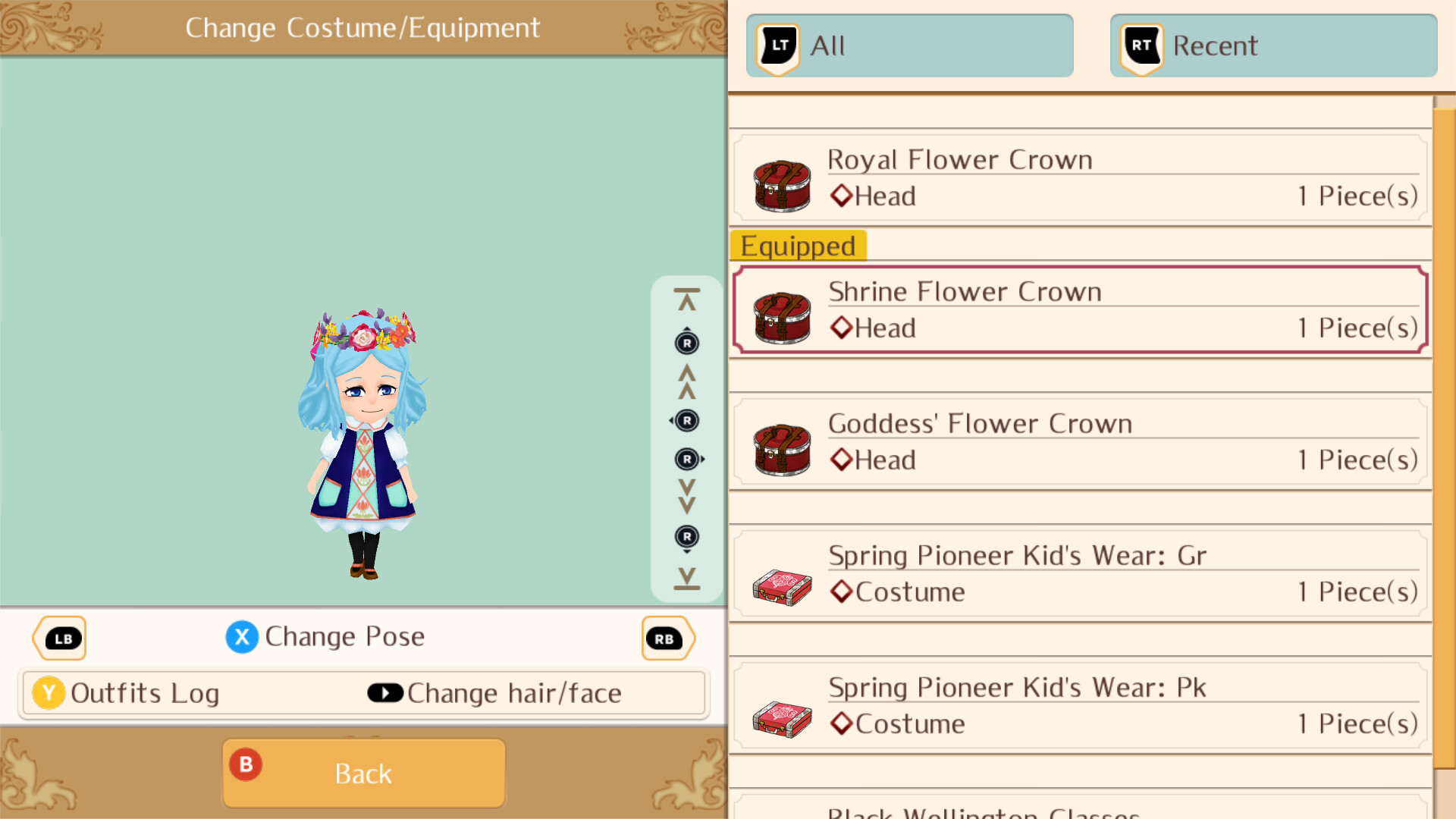Screen dimensions: 1456x819
Task: Click the blue X Change Pose icon
Action: coord(242,637)
